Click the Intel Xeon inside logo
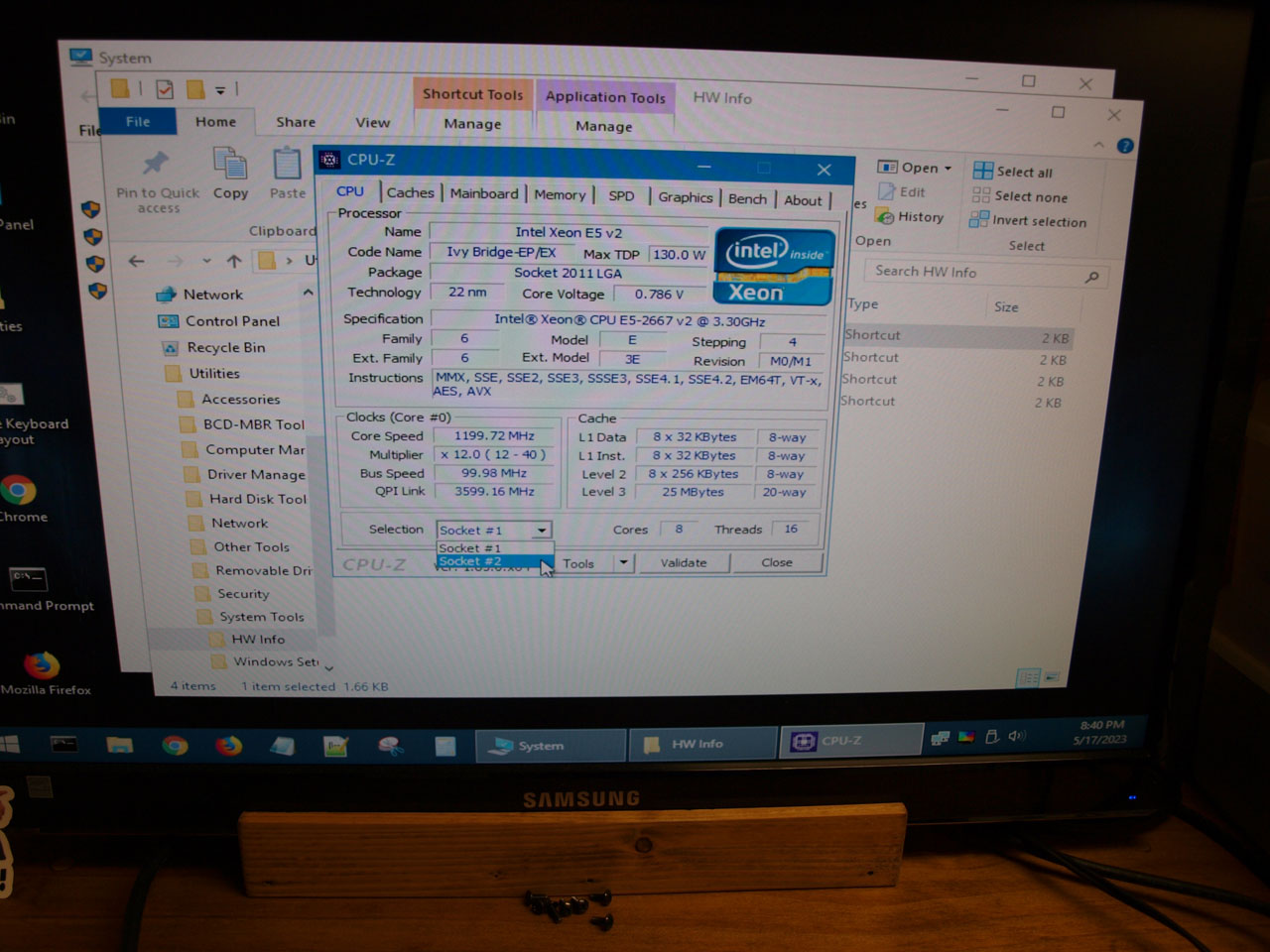Viewport: 1270px width, 952px height. 774,267
